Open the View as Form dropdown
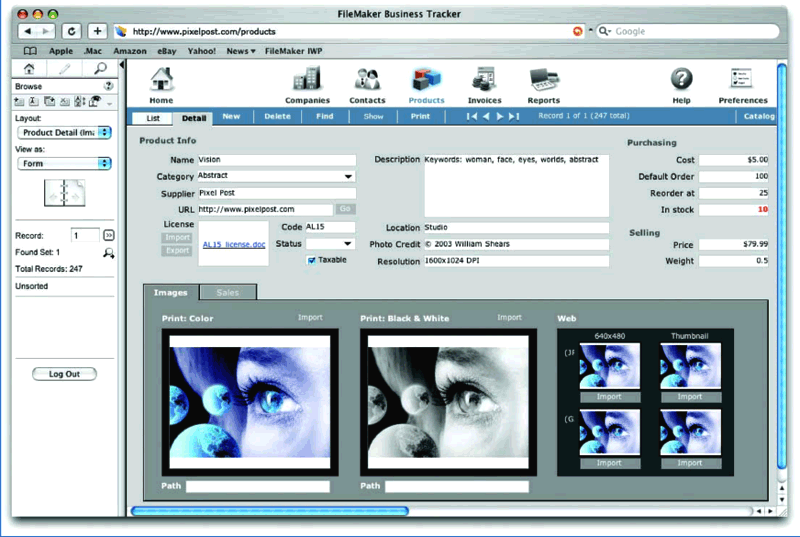Viewport: 800px width, 537px height. click(x=64, y=163)
